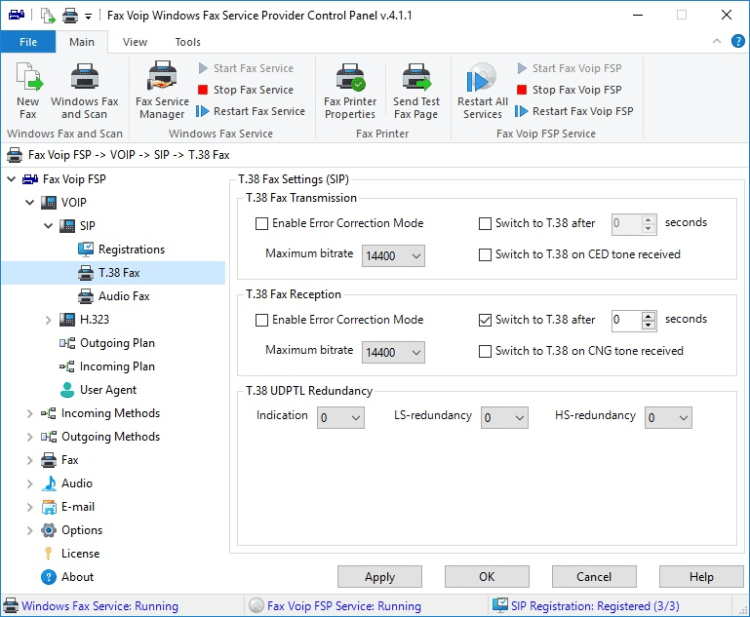The width and height of the screenshot is (750, 617).
Task: Click the Cancel button
Action: tap(594, 577)
